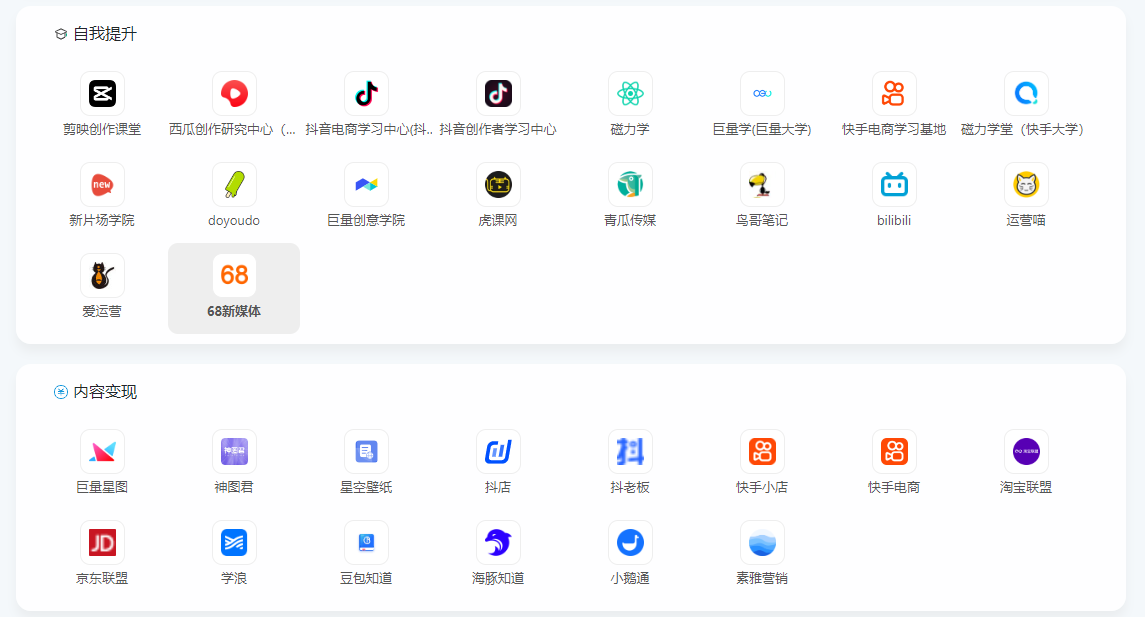Click the 内容变现 section heading
The image size is (1145, 617).
click(104, 392)
